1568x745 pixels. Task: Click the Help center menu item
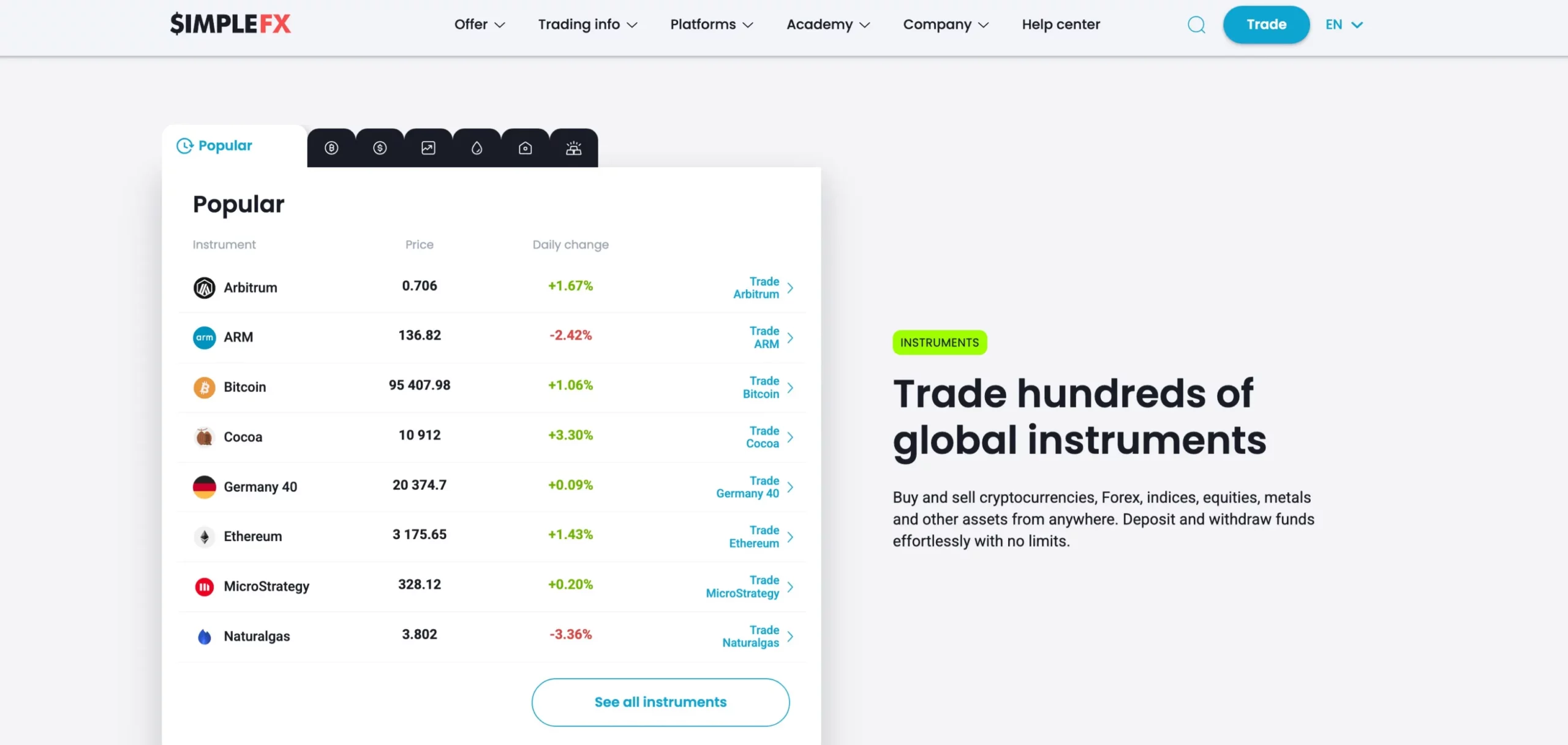1061,24
